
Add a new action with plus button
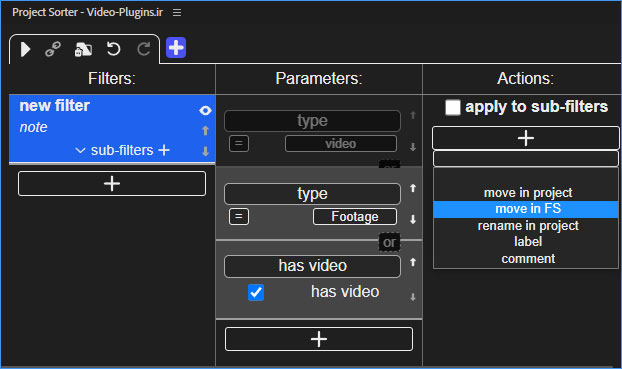(526, 138)
